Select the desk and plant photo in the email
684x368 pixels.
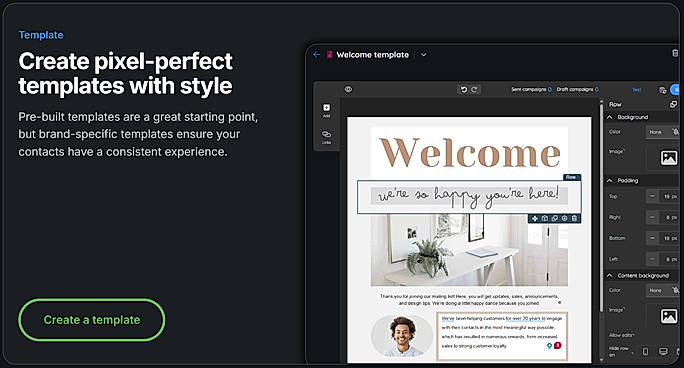click(x=469, y=250)
